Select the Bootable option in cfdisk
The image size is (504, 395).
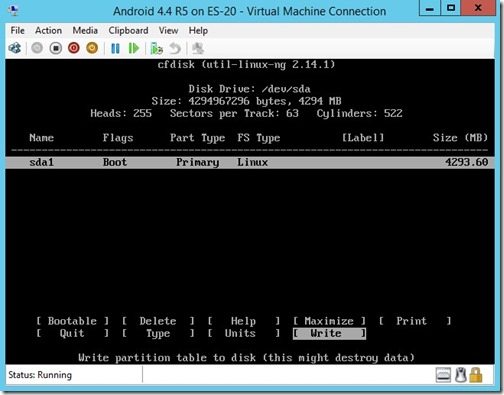pos(72,321)
